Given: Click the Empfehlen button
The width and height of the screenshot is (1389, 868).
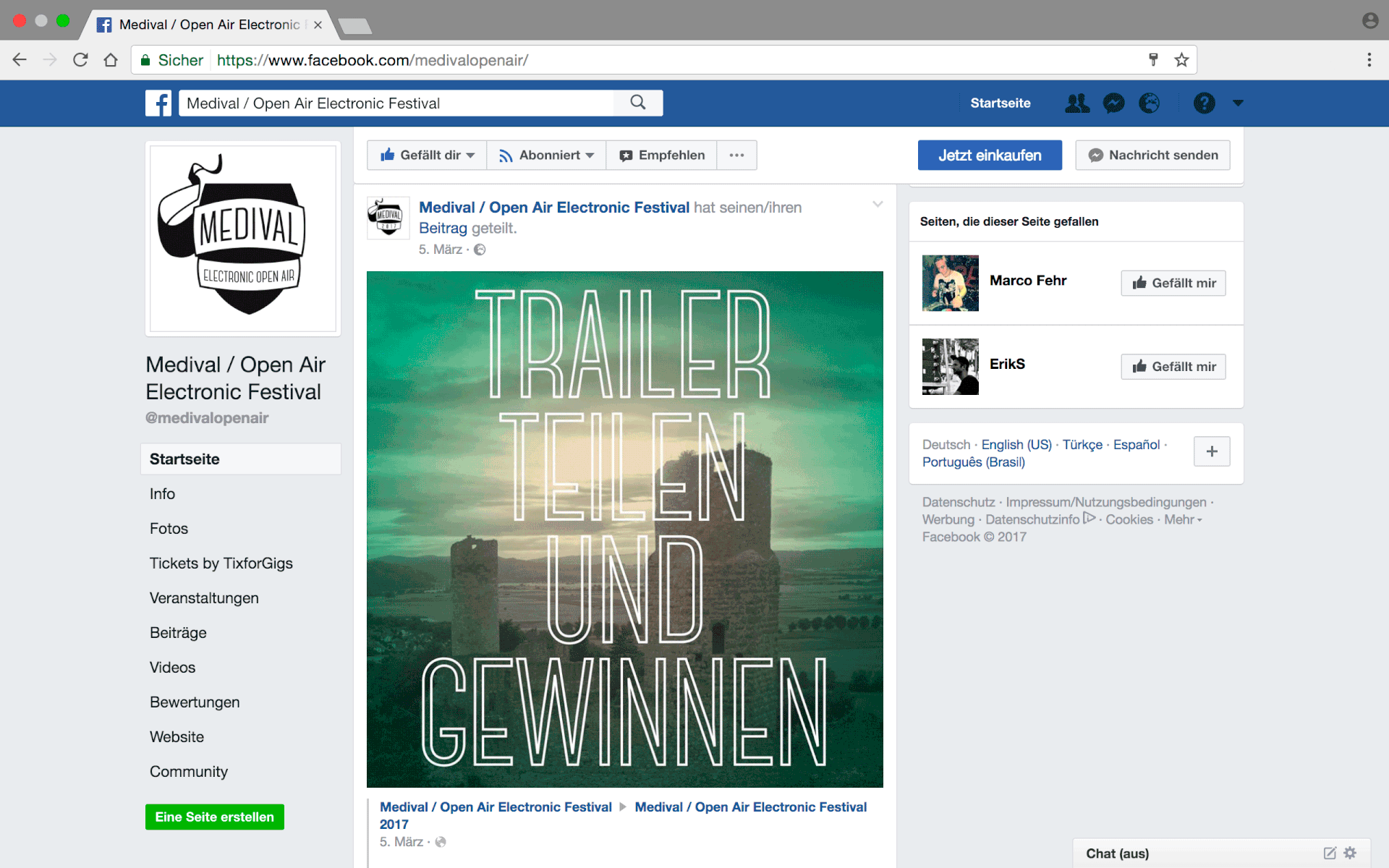Looking at the screenshot, I should [x=661, y=156].
